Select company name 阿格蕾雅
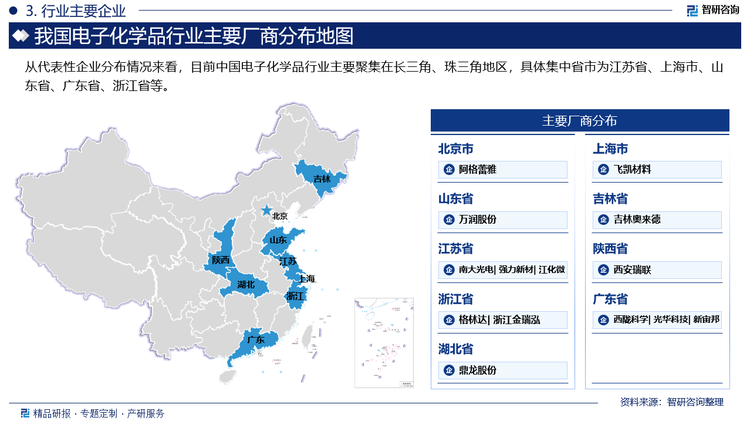The width and height of the screenshot is (750, 421). [477, 169]
